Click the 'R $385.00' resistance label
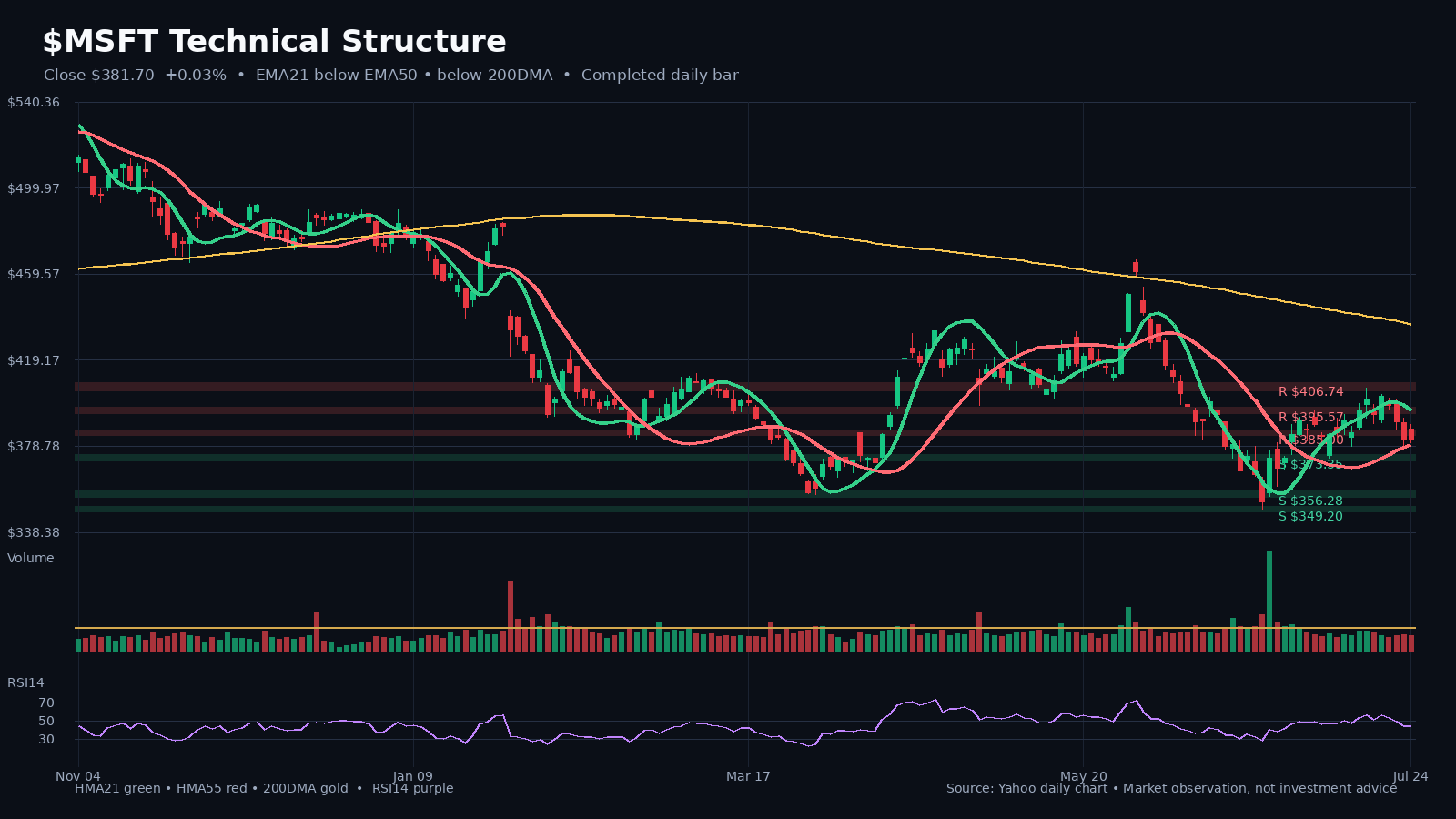 [1310, 440]
